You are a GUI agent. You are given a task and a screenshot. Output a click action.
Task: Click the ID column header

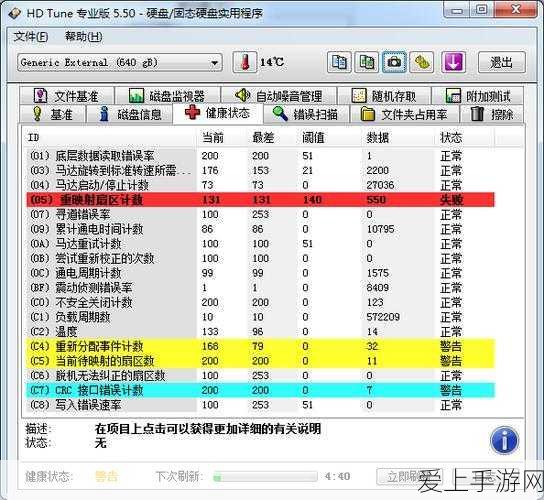111,138
